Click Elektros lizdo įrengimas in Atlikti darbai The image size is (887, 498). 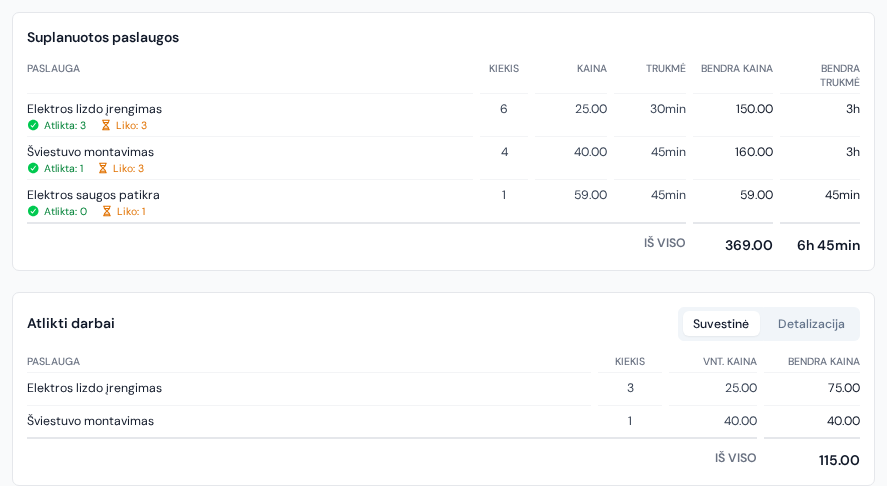pyautogui.click(x=94, y=388)
